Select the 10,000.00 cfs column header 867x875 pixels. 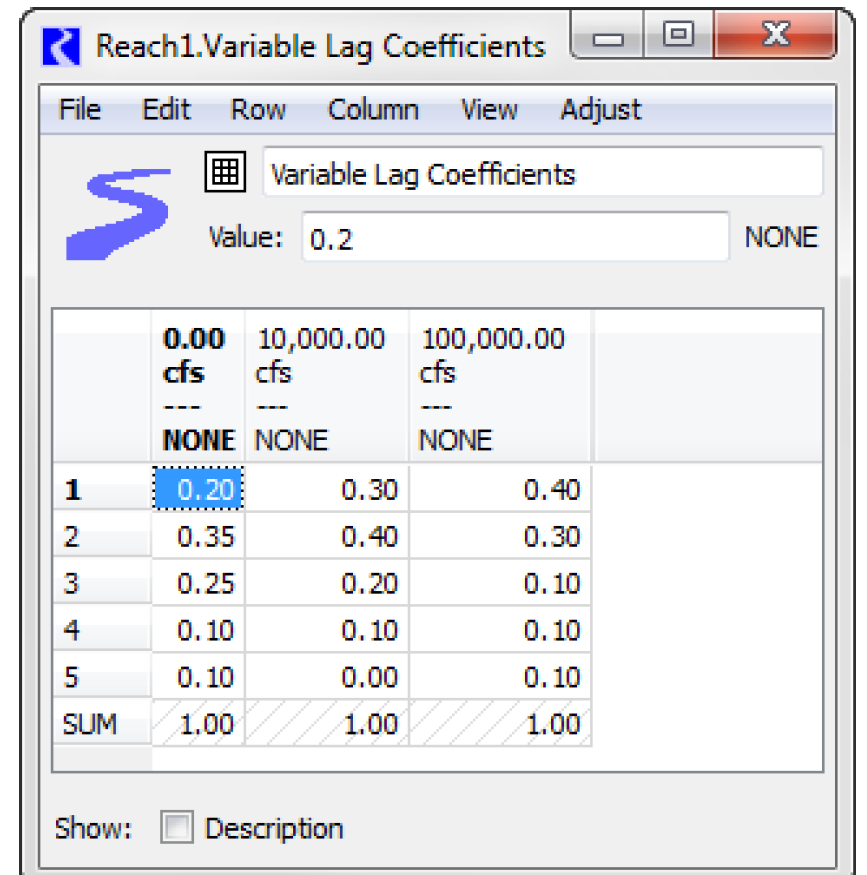(x=326, y=388)
